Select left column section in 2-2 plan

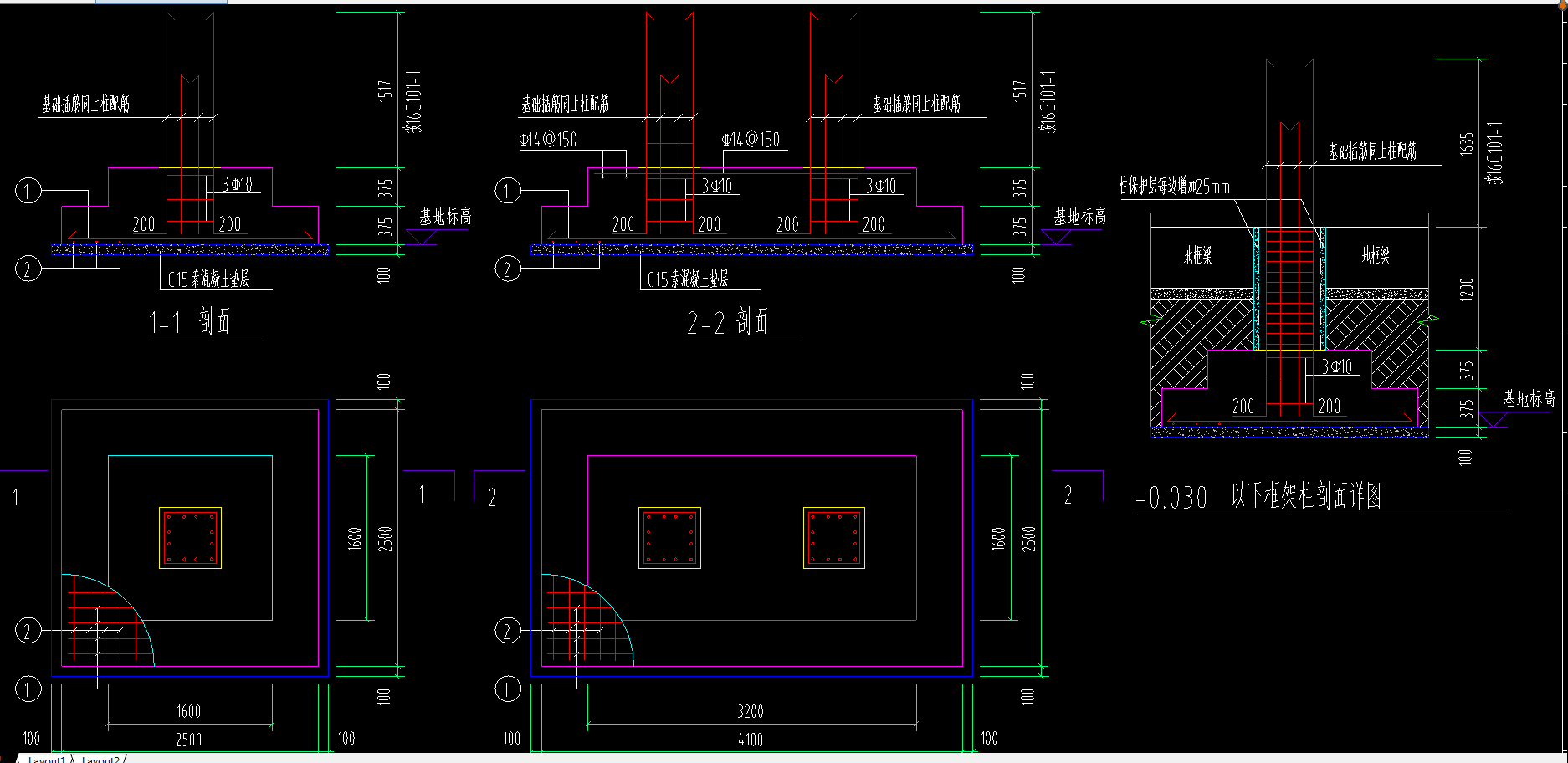[669, 538]
